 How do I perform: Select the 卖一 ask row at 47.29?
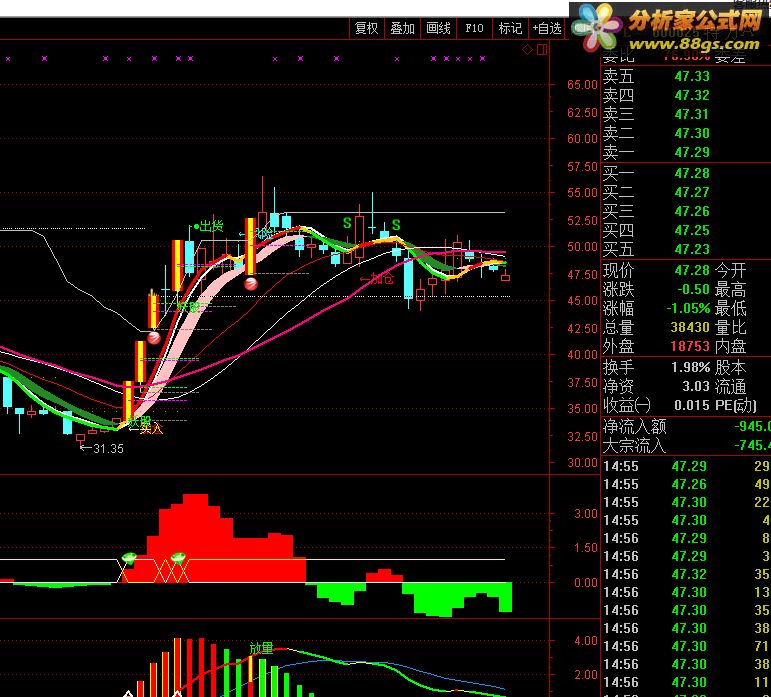686,152
